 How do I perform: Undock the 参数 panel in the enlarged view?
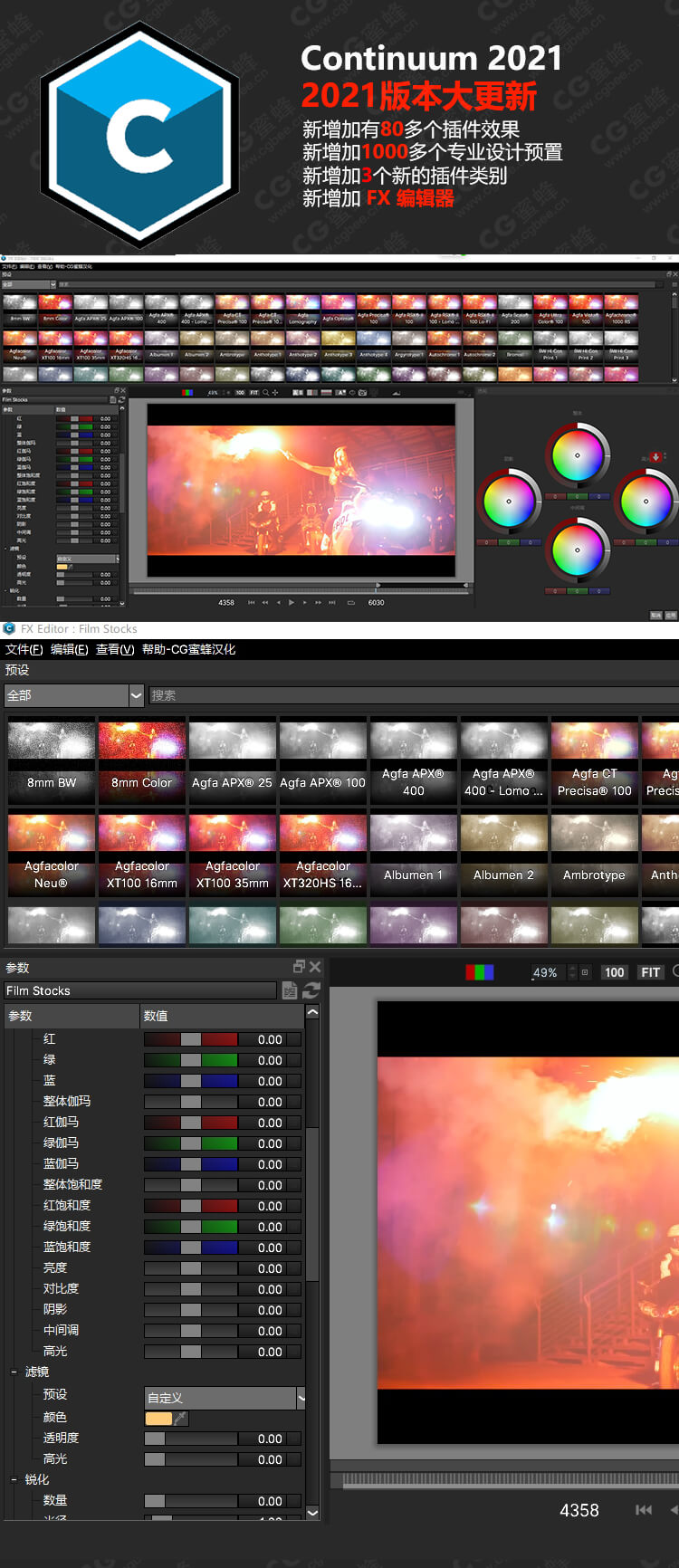coord(299,967)
